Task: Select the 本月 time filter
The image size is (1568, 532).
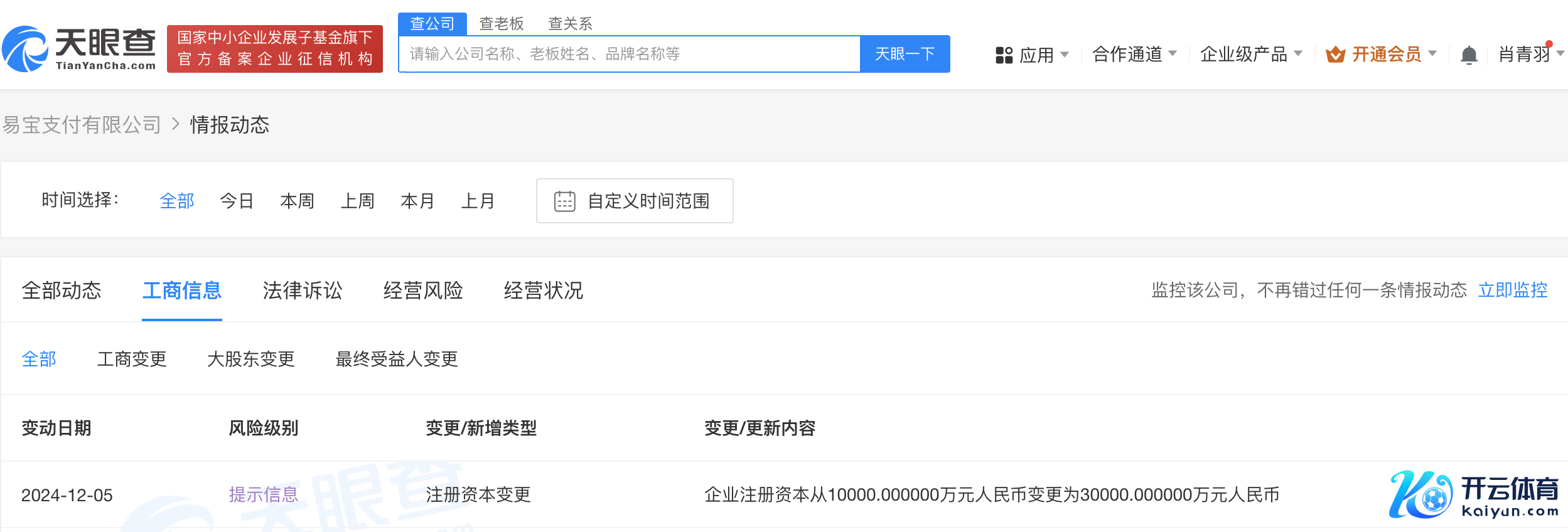Action: [x=417, y=201]
